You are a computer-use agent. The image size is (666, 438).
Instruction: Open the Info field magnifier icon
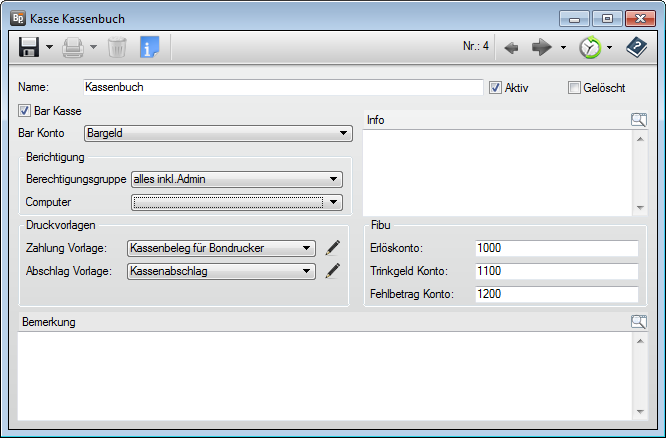pos(639,120)
